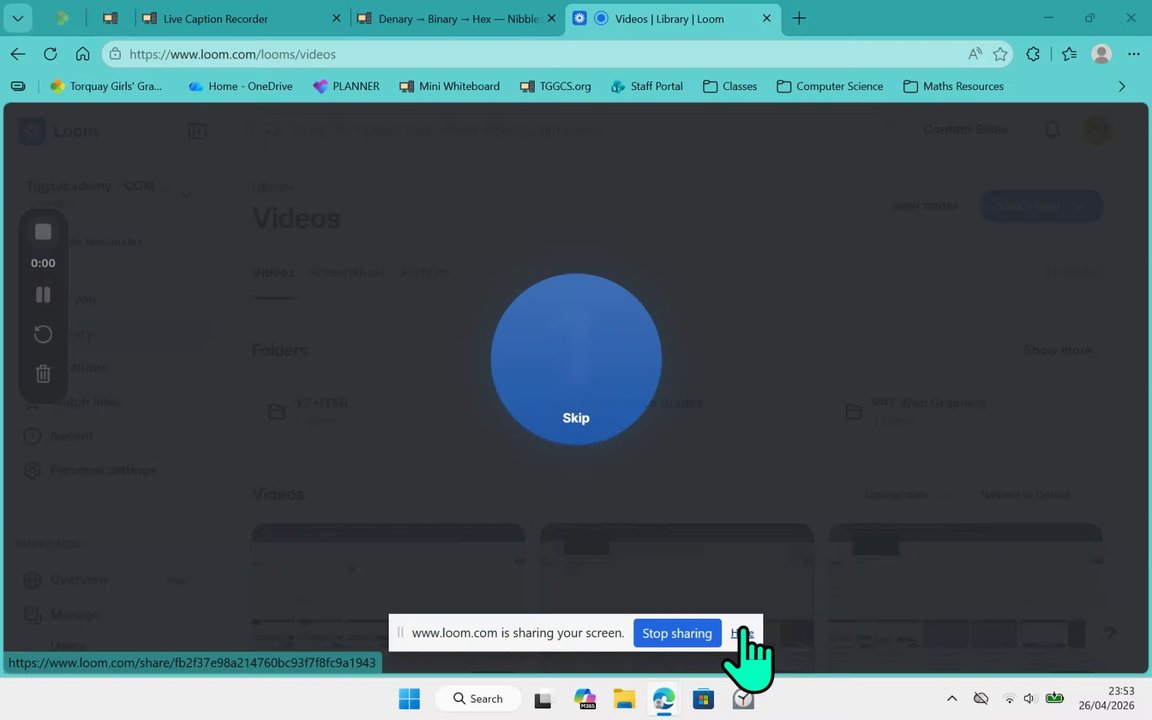This screenshot has width=1152, height=720.
Task: Click Contact Sales in Loom header
Action: pyautogui.click(x=965, y=129)
